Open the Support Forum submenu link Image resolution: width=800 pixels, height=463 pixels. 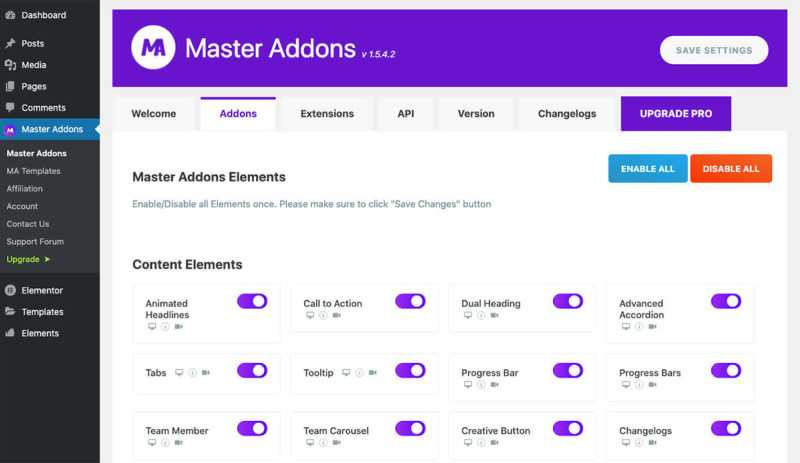click(35, 241)
